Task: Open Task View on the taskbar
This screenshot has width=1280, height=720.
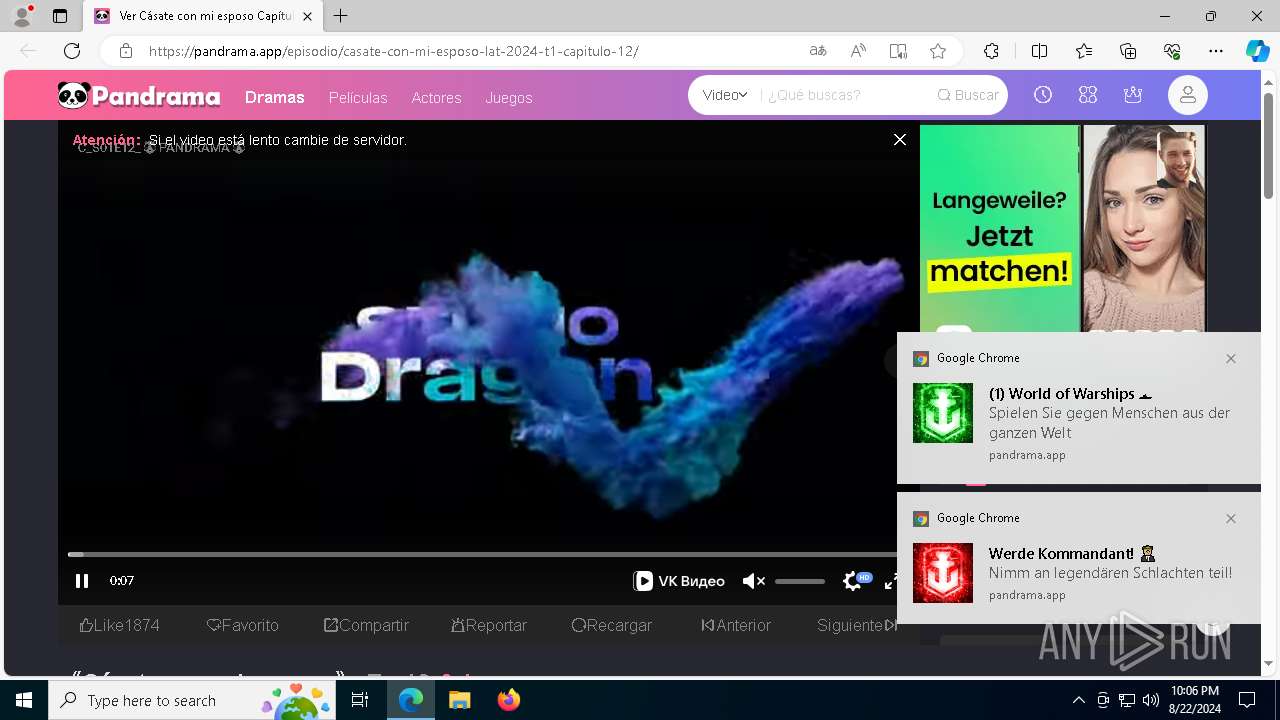Action: coord(361,700)
